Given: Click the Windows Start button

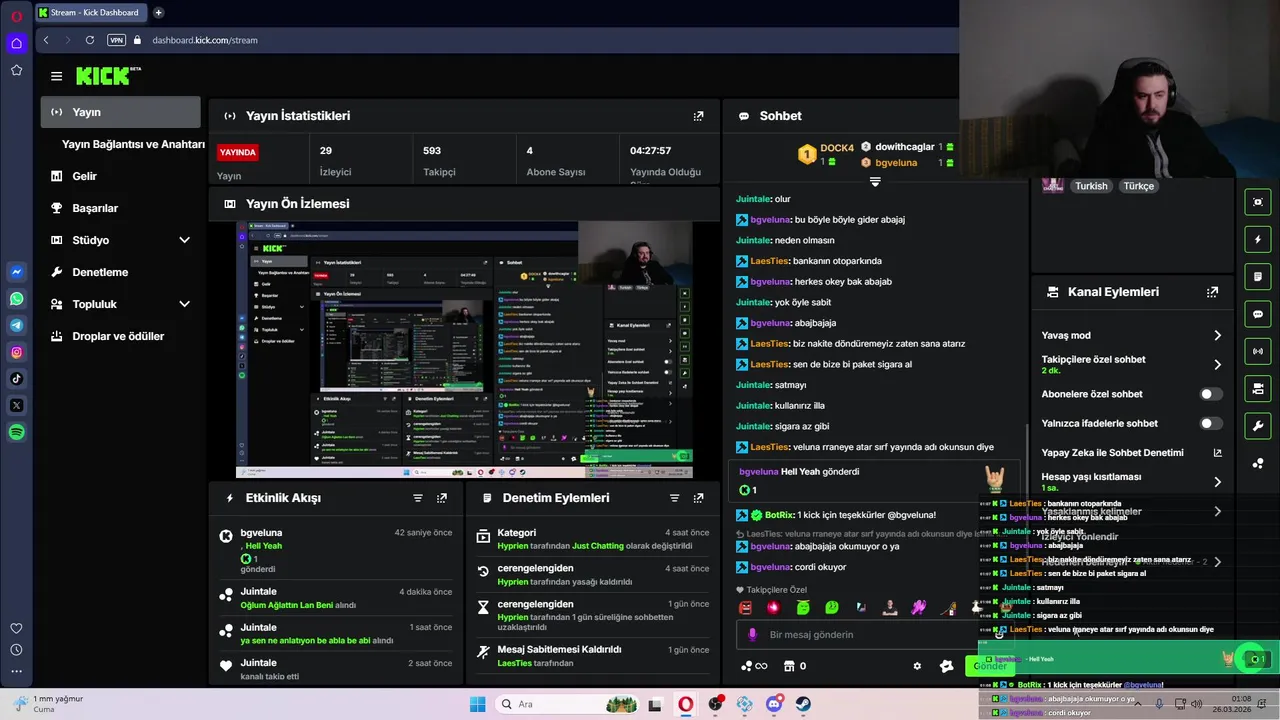Looking at the screenshot, I should pyautogui.click(x=477, y=704).
